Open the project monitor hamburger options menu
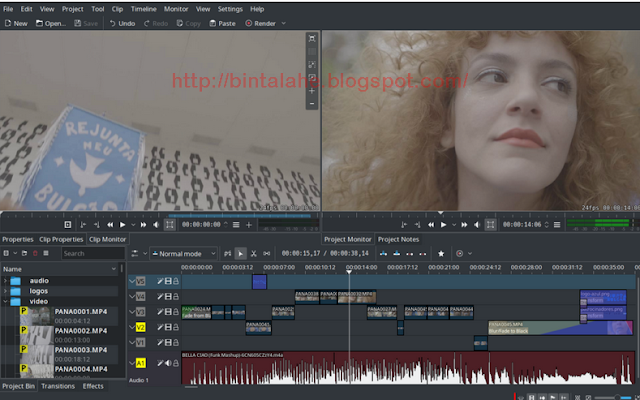This screenshot has height=400, width=640. point(557,224)
